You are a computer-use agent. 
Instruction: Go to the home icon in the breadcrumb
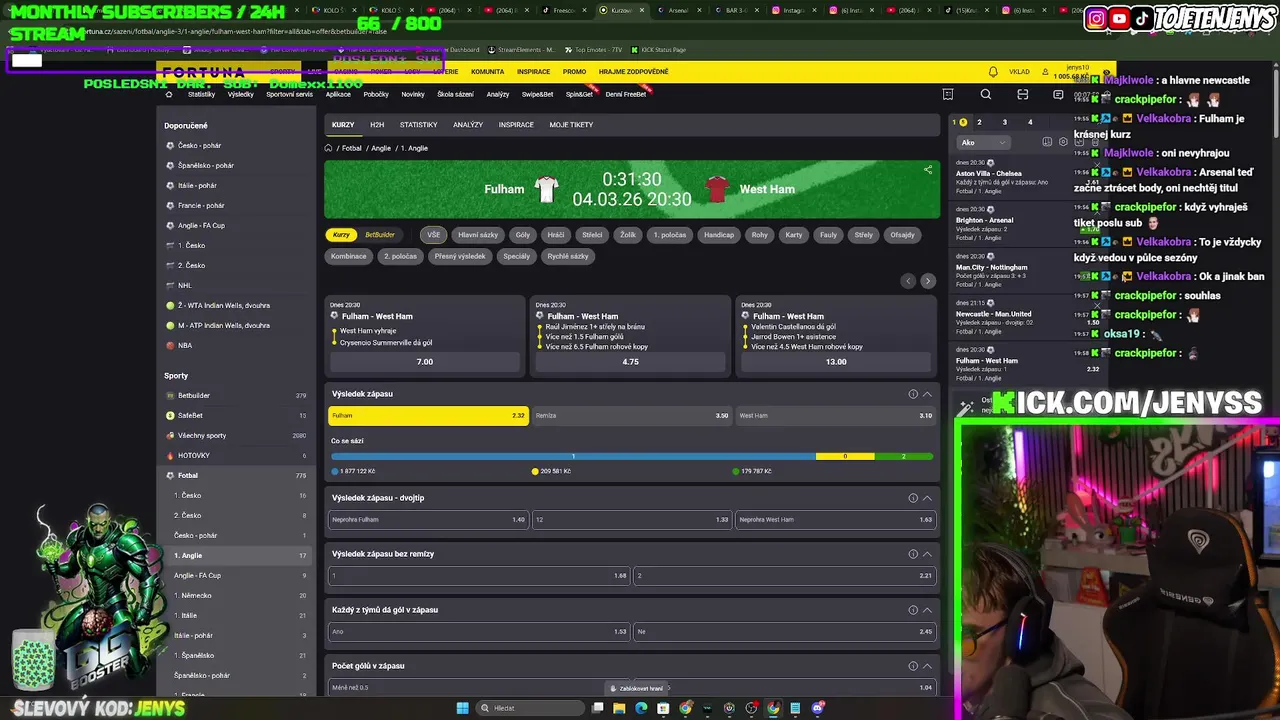click(x=328, y=148)
